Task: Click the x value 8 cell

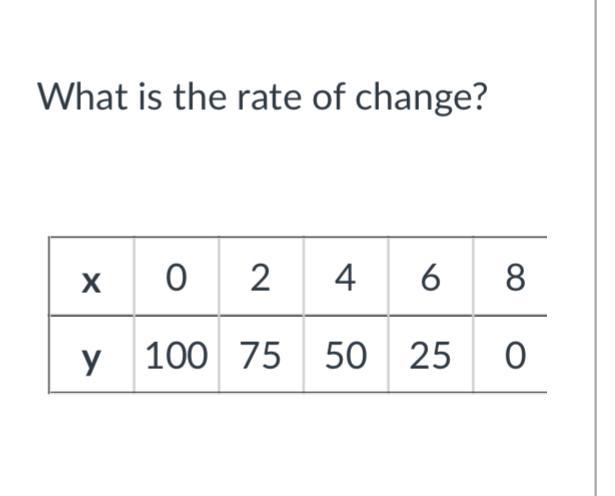Action: tap(510, 276)
